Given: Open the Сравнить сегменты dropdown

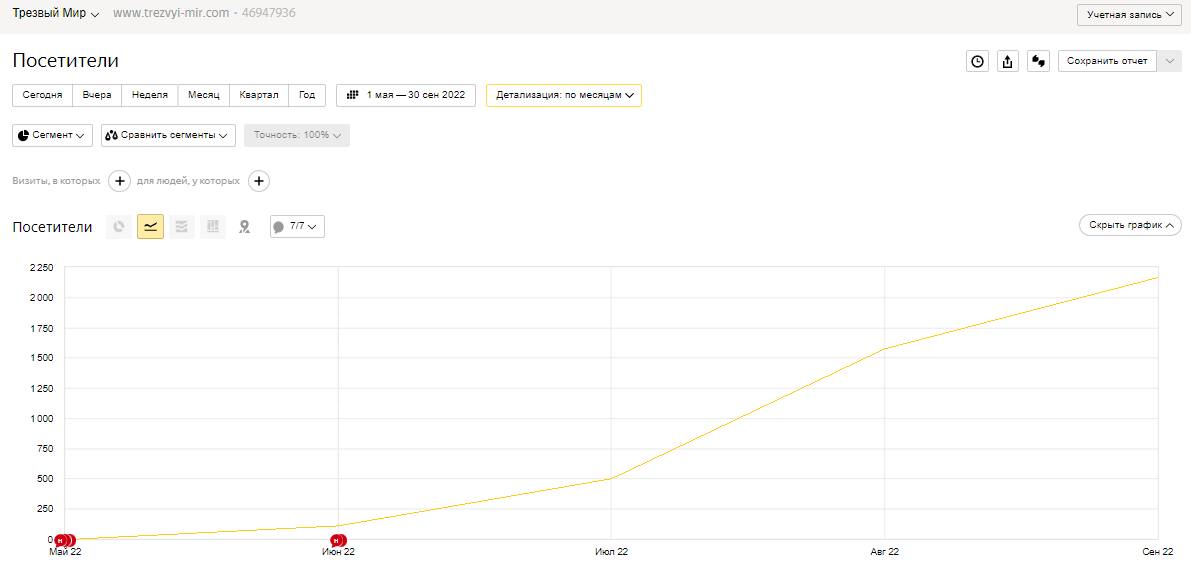Looking at the screenshot, I should (168, 135).
